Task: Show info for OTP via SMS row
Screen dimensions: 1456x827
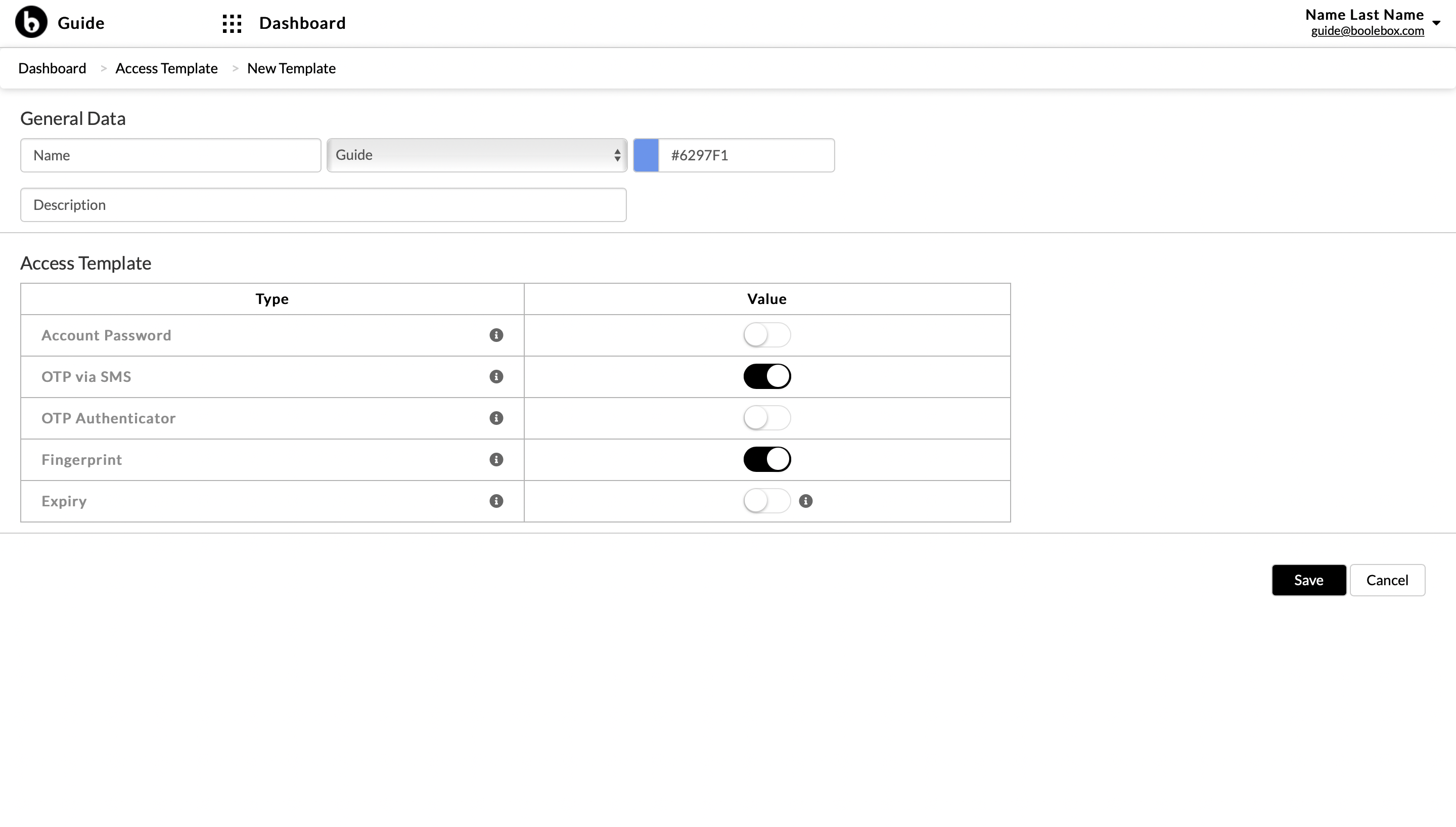Action: [x=496, y=377]
